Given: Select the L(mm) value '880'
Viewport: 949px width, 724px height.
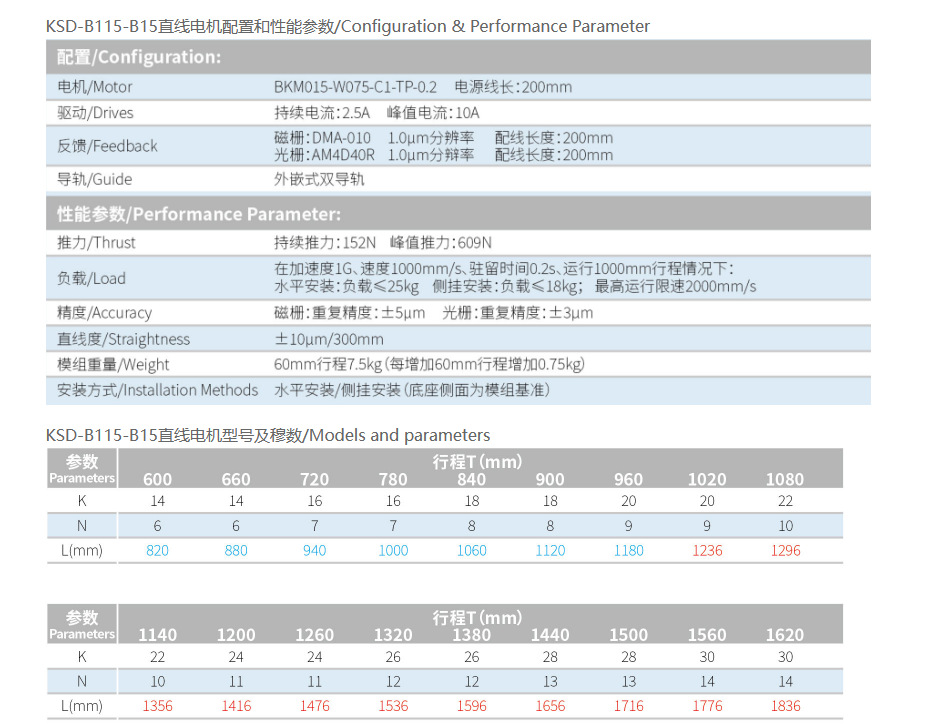Looking at the screenshot, I should (x=236, y=550).
